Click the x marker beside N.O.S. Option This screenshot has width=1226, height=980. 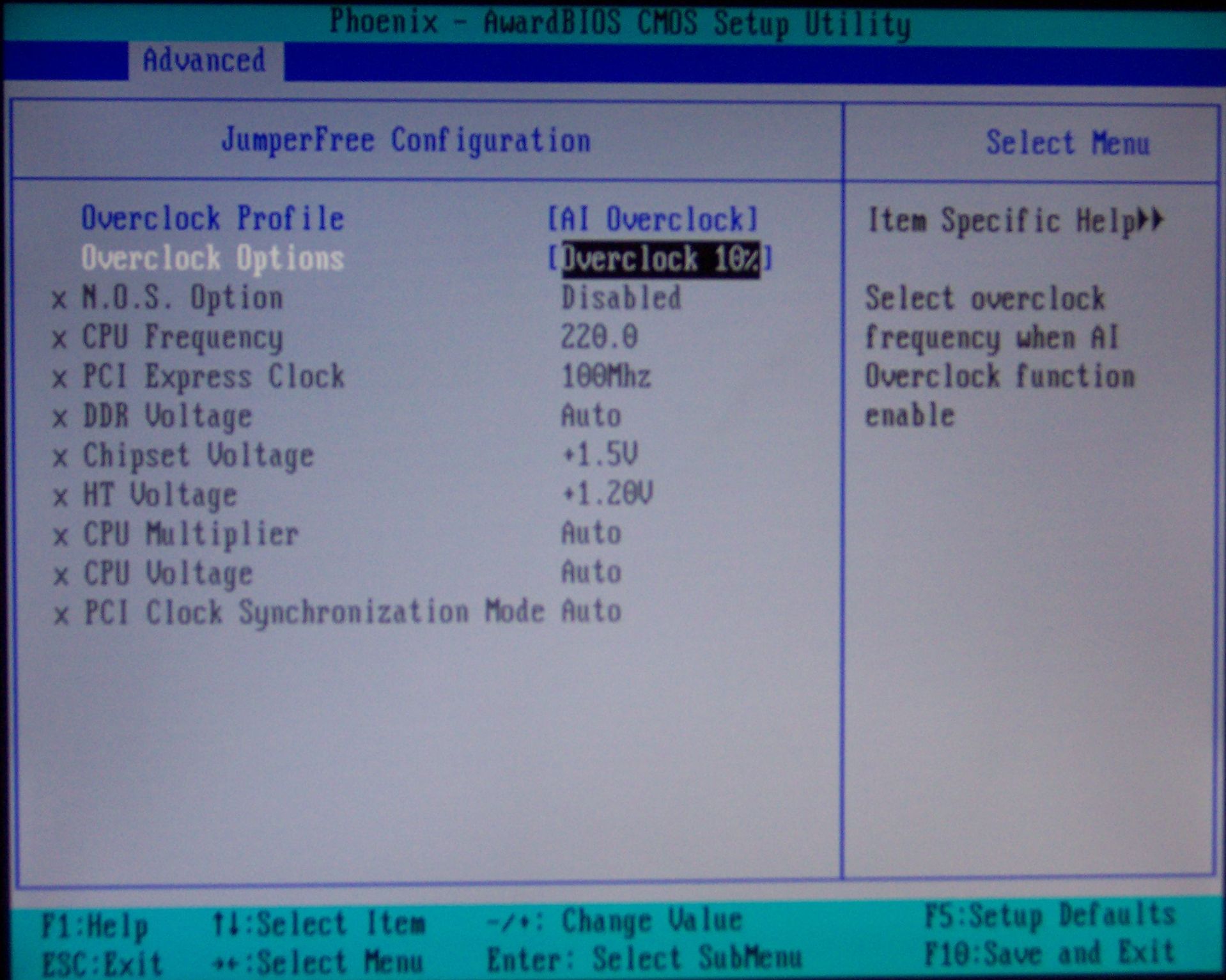click(59, 300)
